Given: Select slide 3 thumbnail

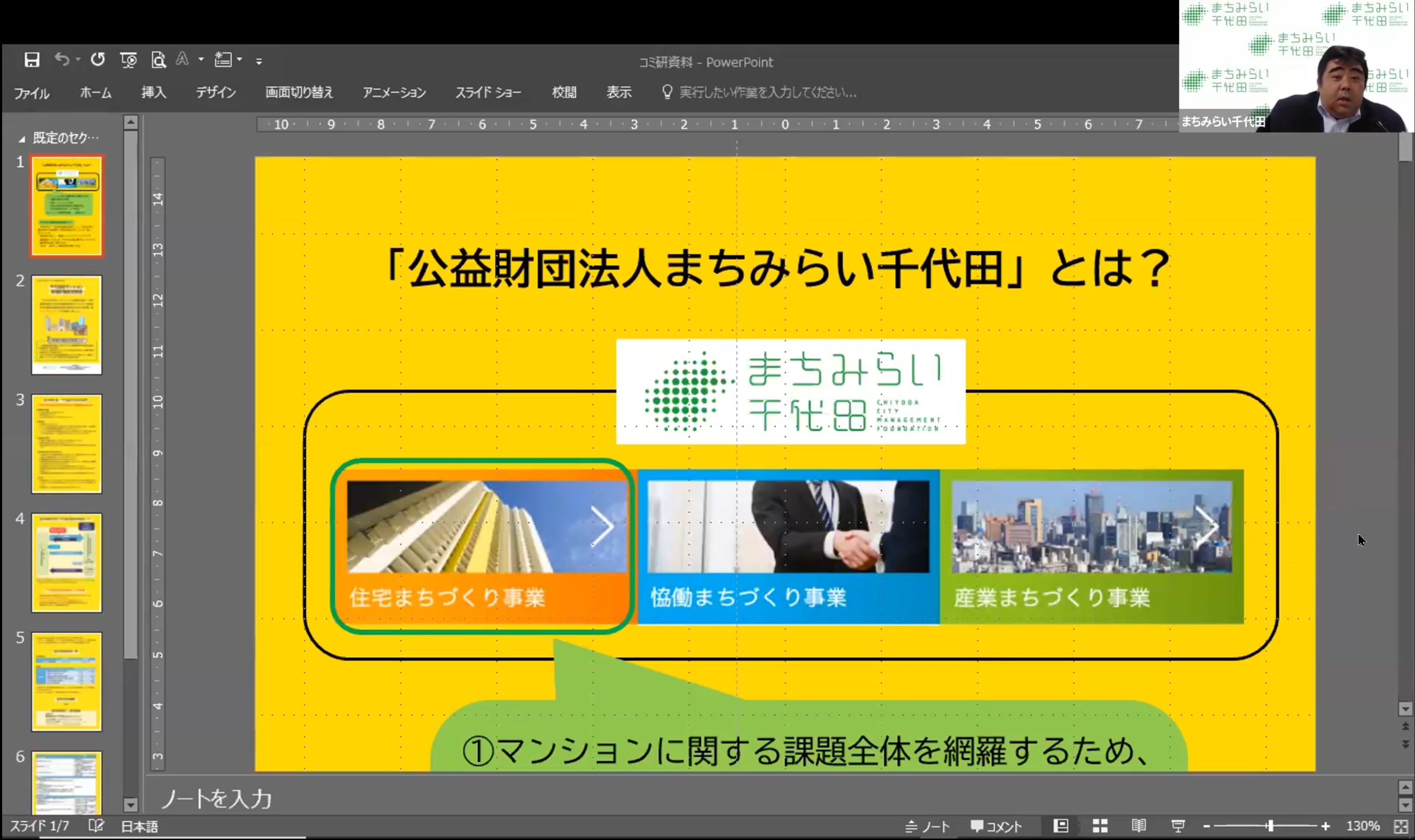Looking at the screenshot, I should [x=67, y=444].
